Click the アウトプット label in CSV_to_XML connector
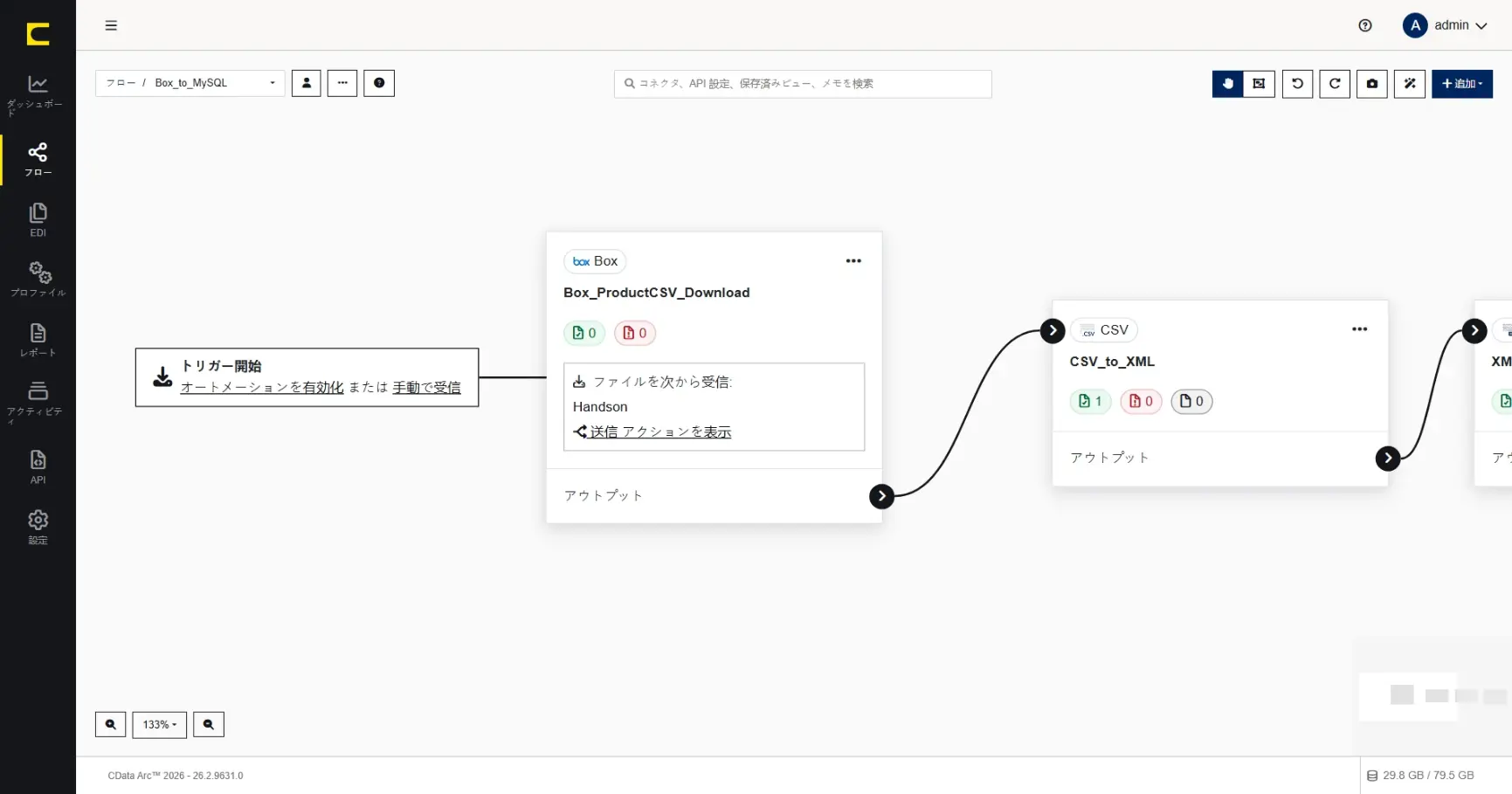 [x=1110, y=458]
